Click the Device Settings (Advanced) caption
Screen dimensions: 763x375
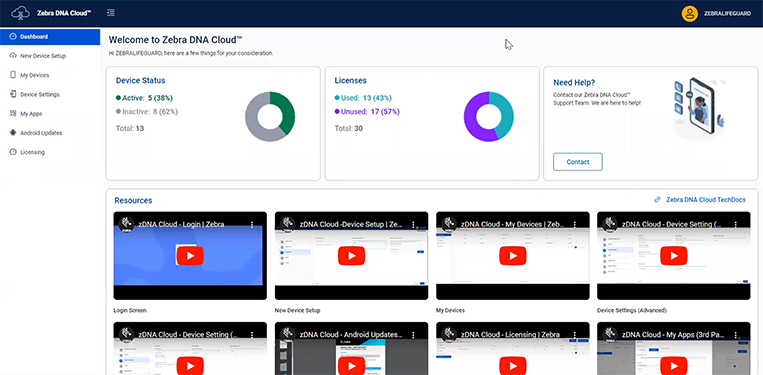click(x=632, y=310)
